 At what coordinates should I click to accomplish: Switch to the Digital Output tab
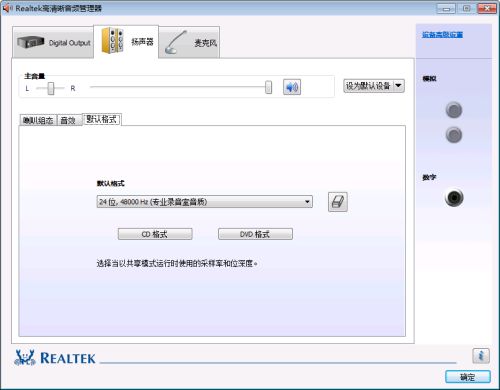pyautogui.click(x=53, y=42)
